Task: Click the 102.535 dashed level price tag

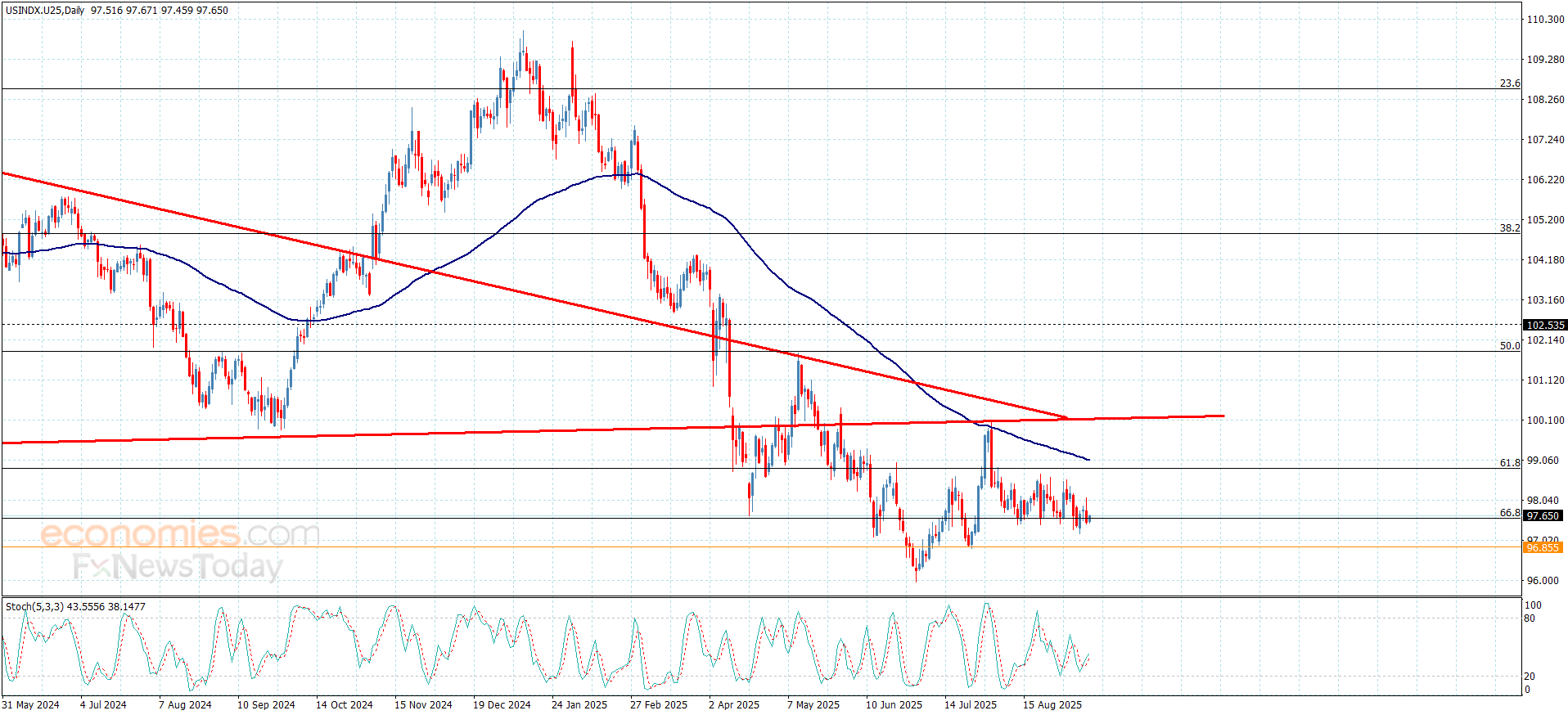Action: [x=1545, y=326]
